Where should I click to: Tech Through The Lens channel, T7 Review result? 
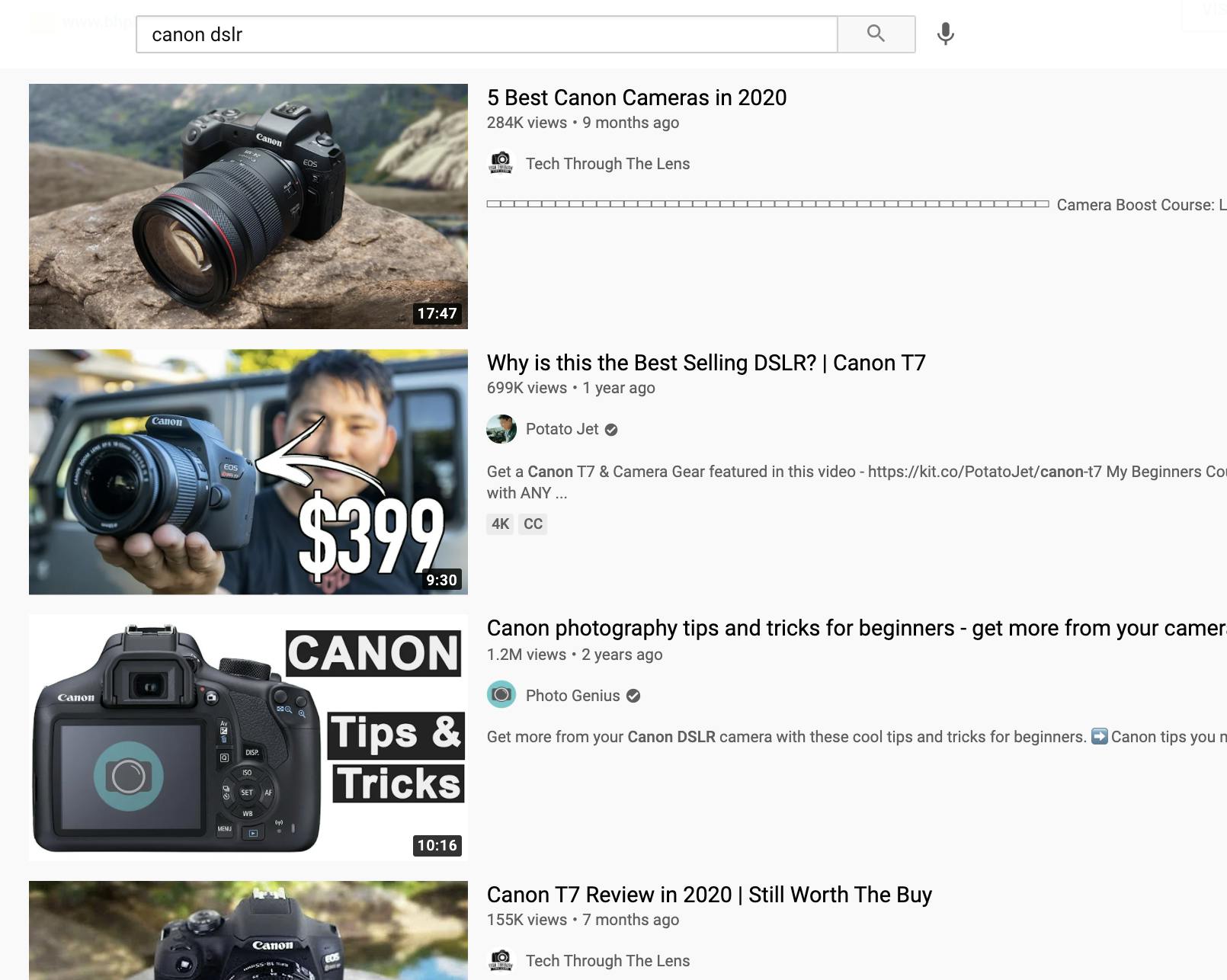[x=607, y=961]
